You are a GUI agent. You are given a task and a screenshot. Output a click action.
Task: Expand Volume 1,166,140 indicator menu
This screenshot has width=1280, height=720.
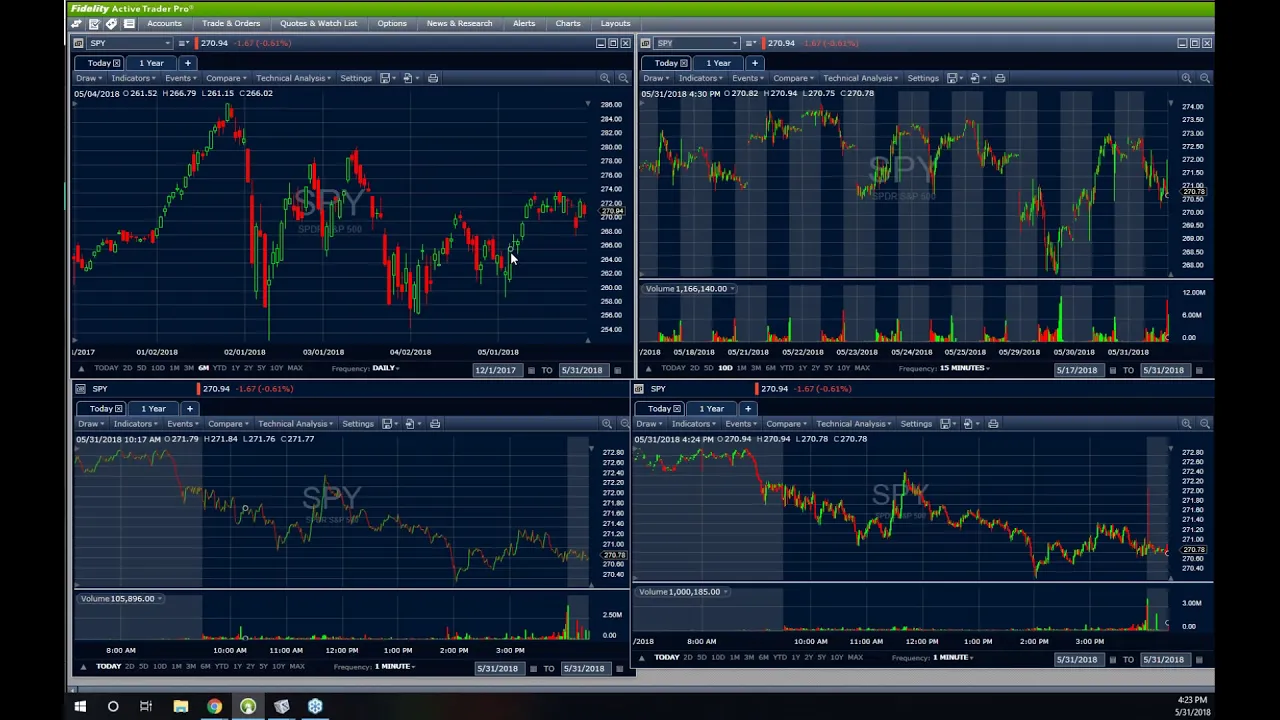pyautogui.click(x=732, y=289)
